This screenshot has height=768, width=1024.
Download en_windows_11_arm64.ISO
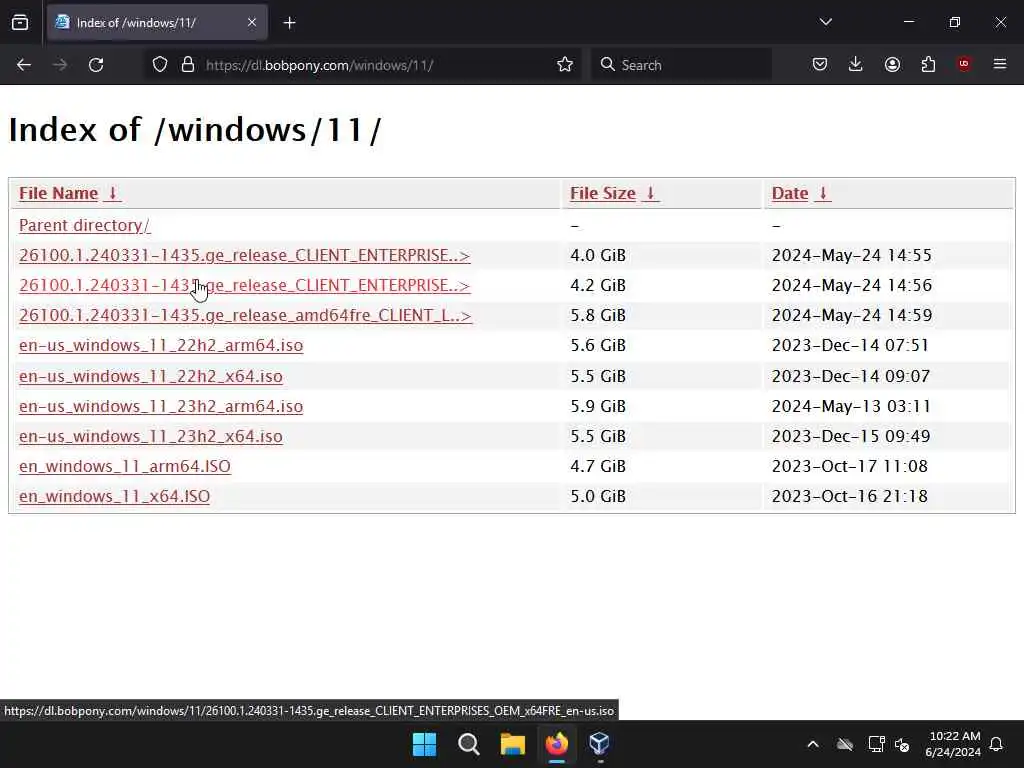[x=125, y=466]
